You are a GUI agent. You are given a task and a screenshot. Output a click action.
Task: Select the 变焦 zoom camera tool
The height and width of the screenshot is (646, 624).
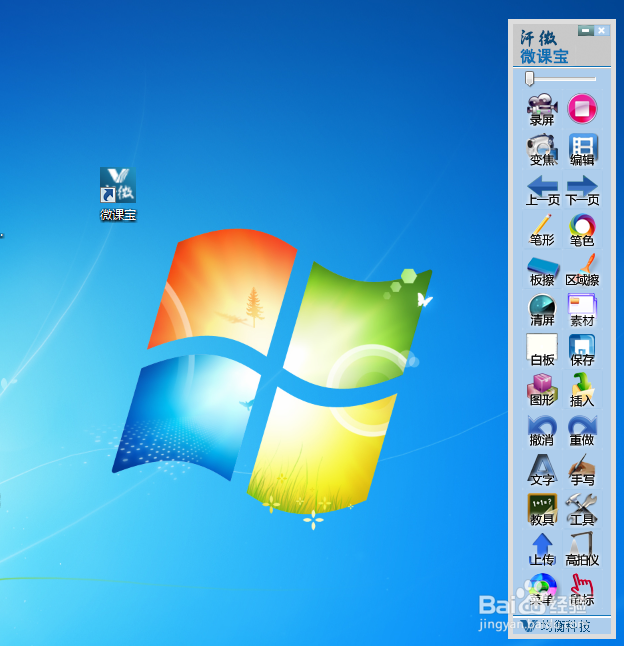(542, 149)
